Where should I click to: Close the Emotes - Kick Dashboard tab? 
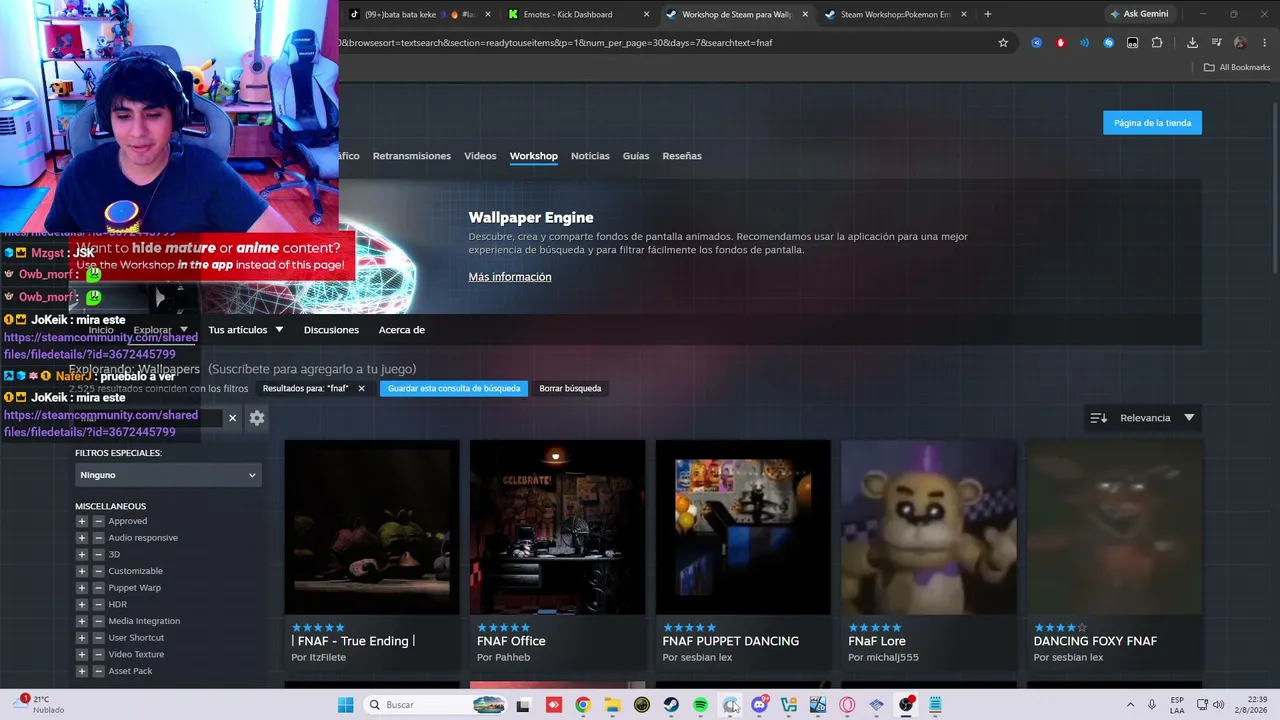(646, 14)
